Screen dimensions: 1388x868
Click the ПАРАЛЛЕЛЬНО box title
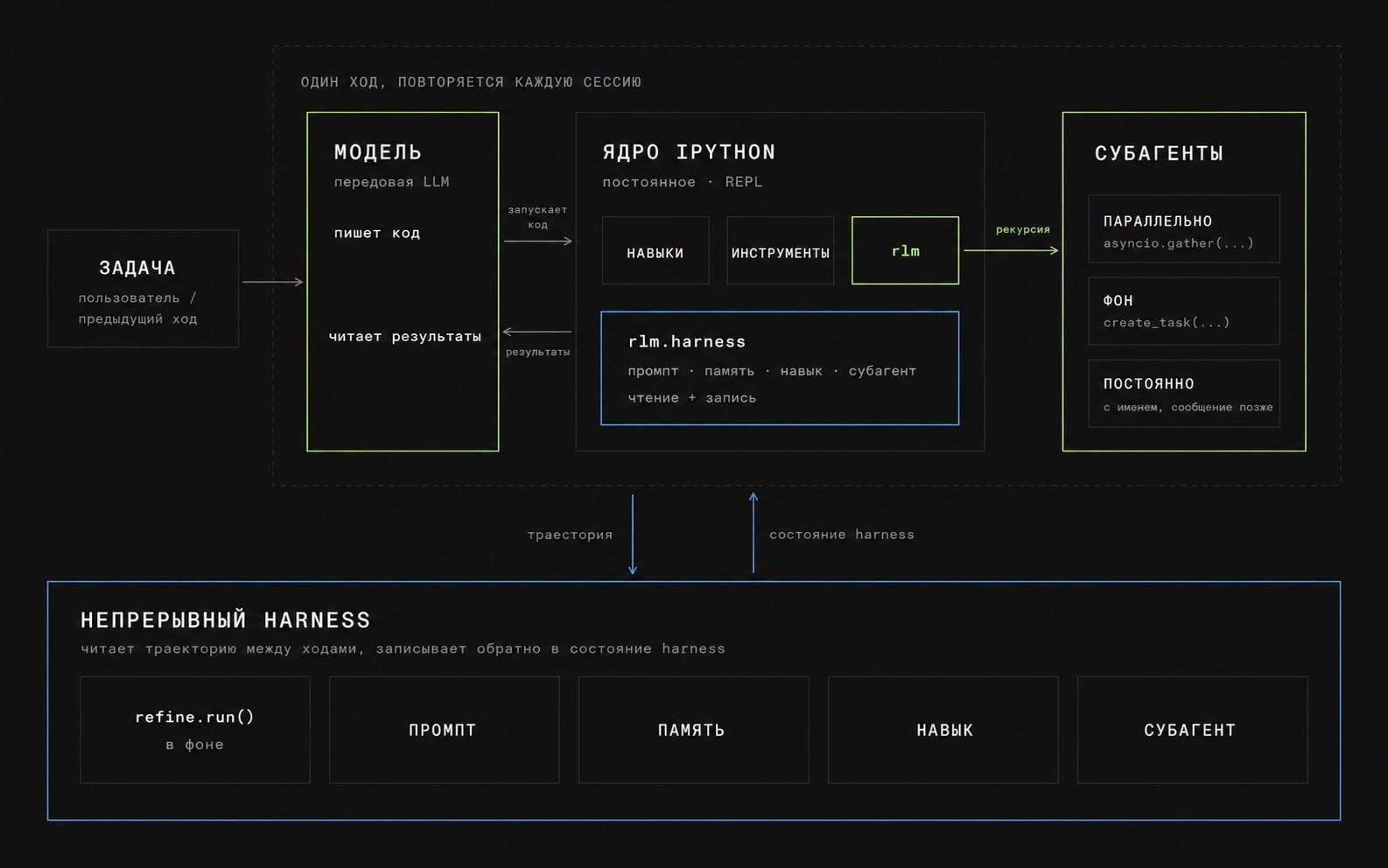1157,221
